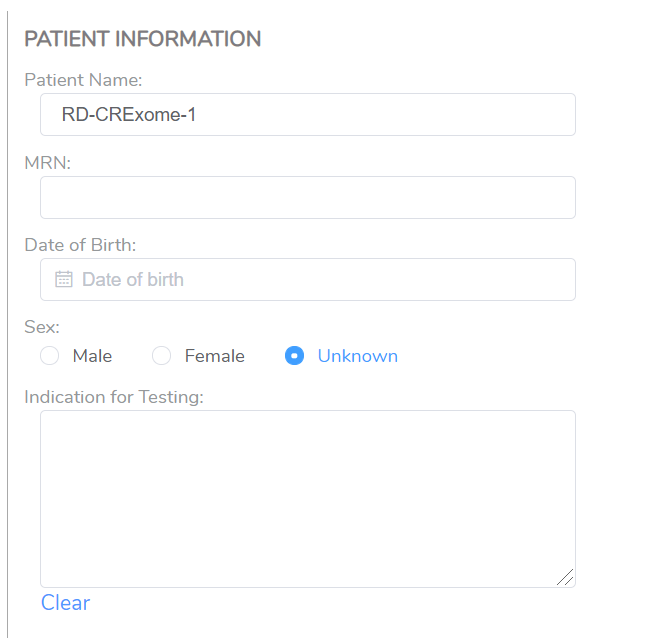
Task: Click the Clear link below the text area
Action: point(65,603)
